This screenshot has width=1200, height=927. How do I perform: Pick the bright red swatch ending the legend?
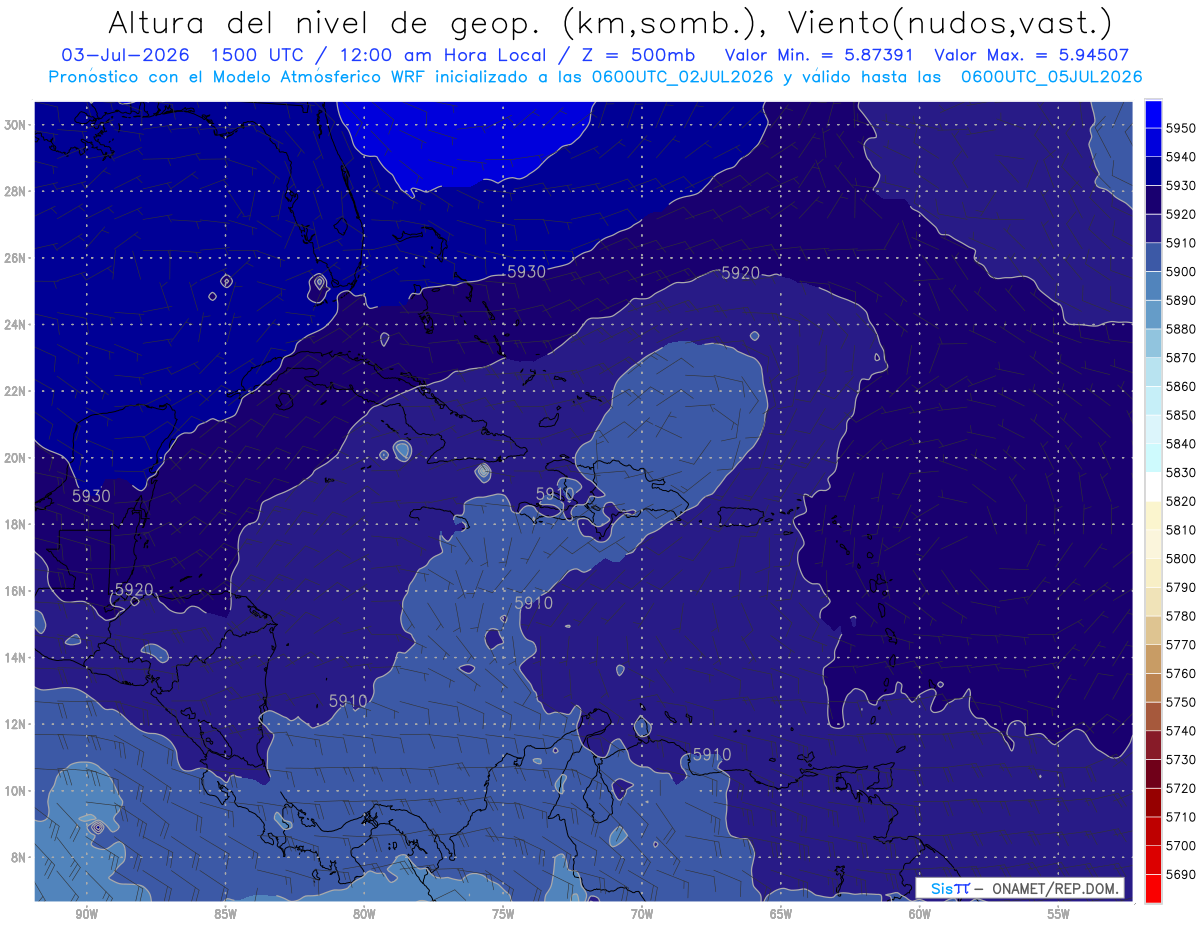coord(1153,888)
